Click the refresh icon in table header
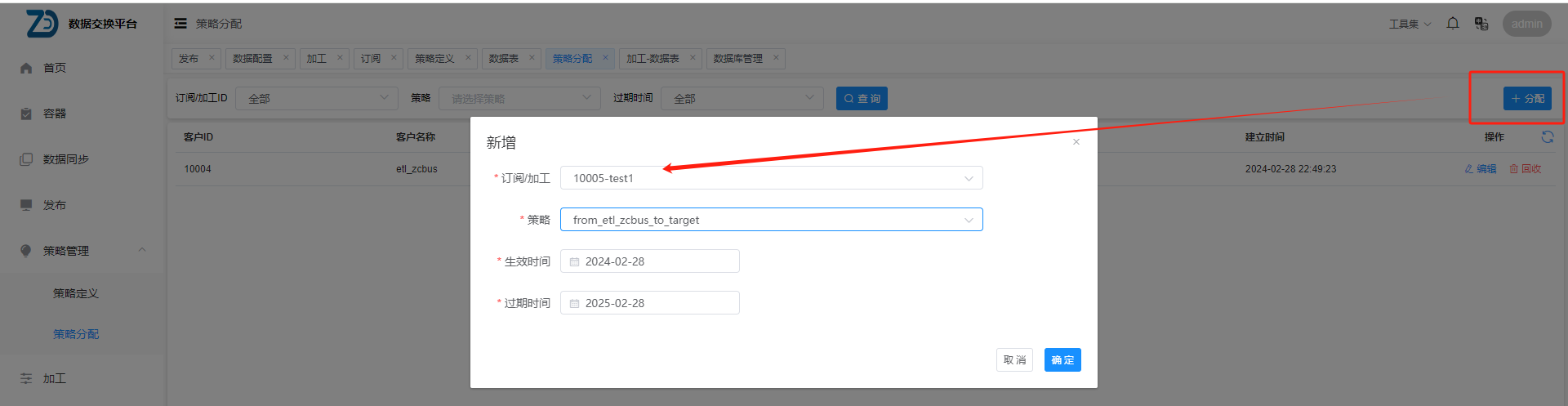 tap(1547, 137)
